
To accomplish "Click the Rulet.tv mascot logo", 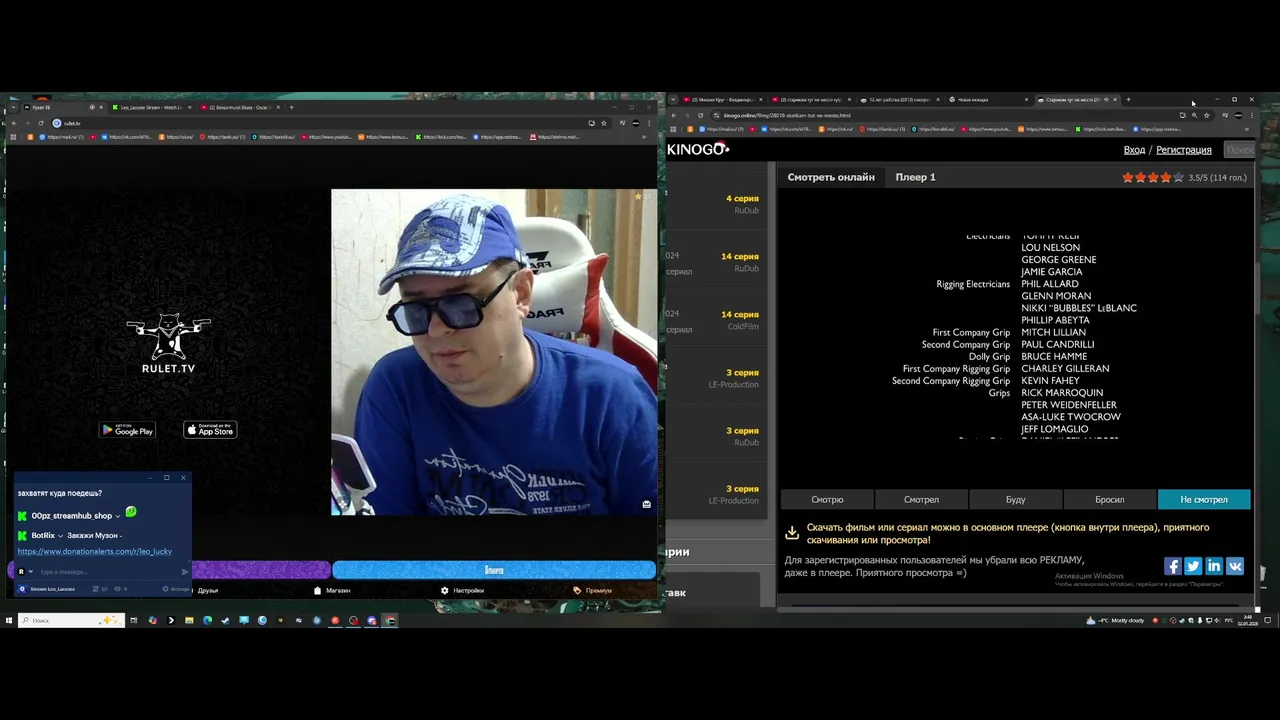I will 168,343.
